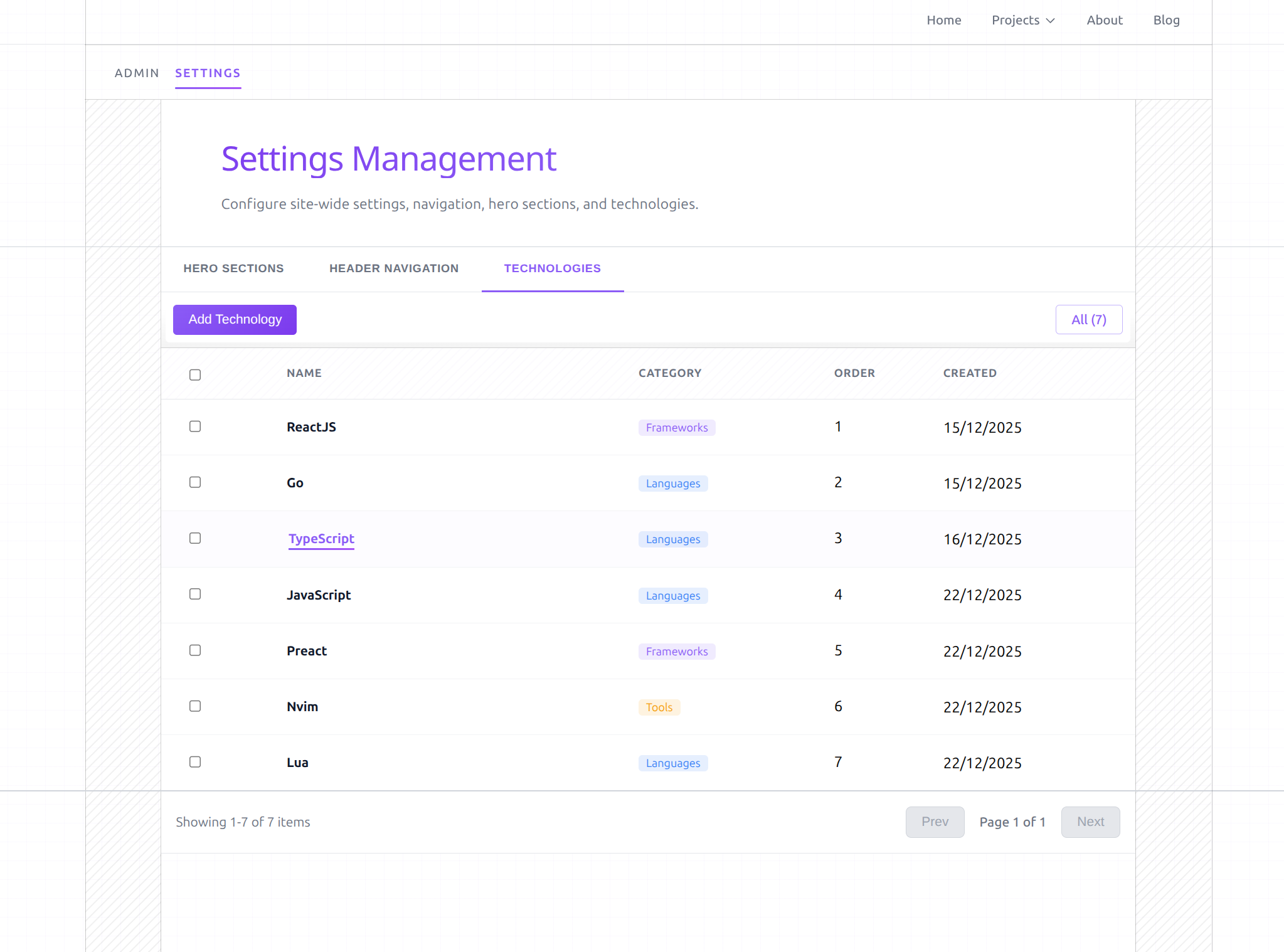Select the Admin tab

click(x=137, y=73)
